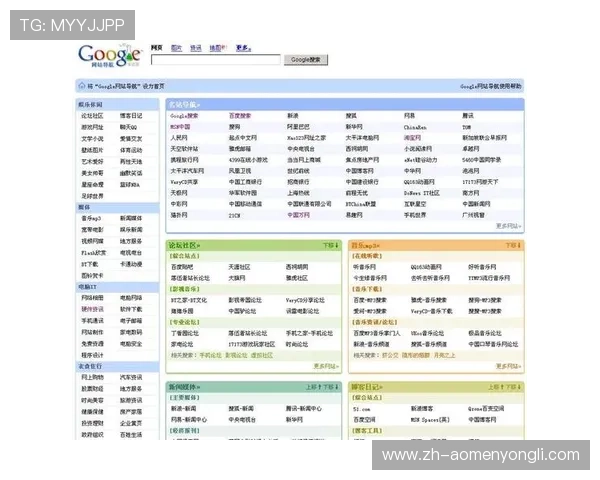This screenshot has width=600, height=480.
Task: Open the 中国工商银行 link
Action: coord(245,182)
